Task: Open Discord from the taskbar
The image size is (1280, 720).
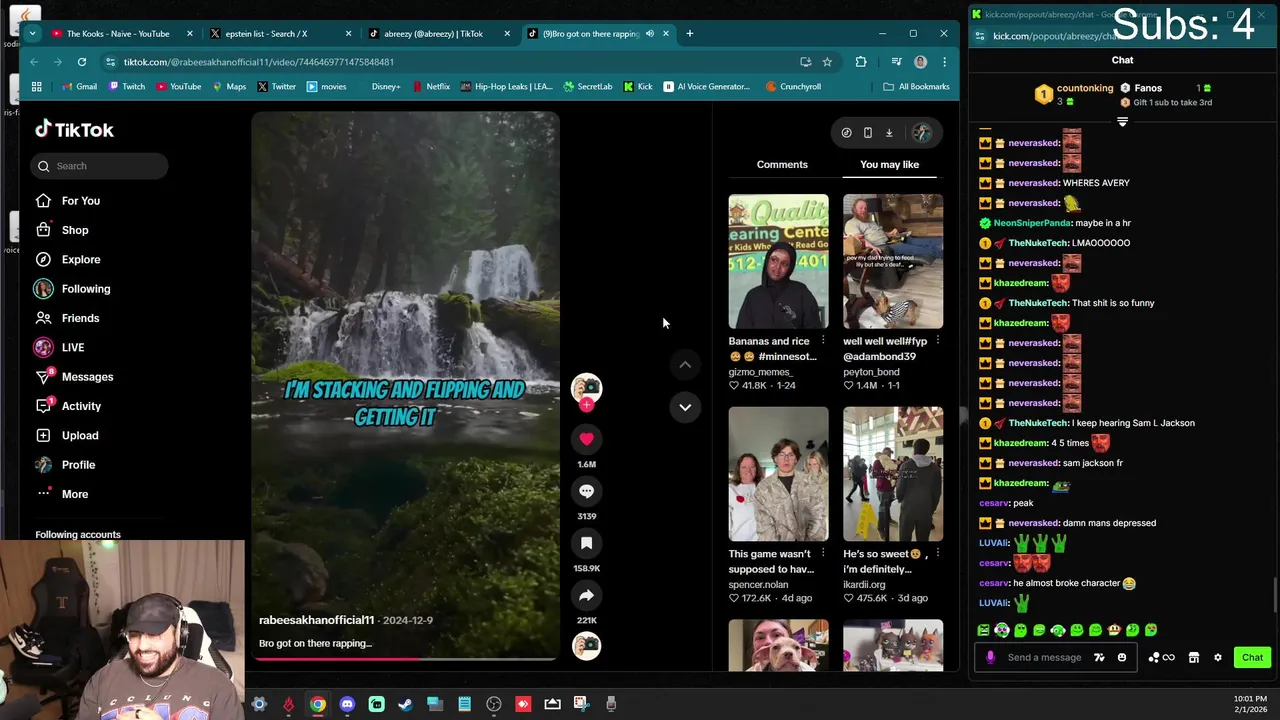Action: (x=347, y=704)
